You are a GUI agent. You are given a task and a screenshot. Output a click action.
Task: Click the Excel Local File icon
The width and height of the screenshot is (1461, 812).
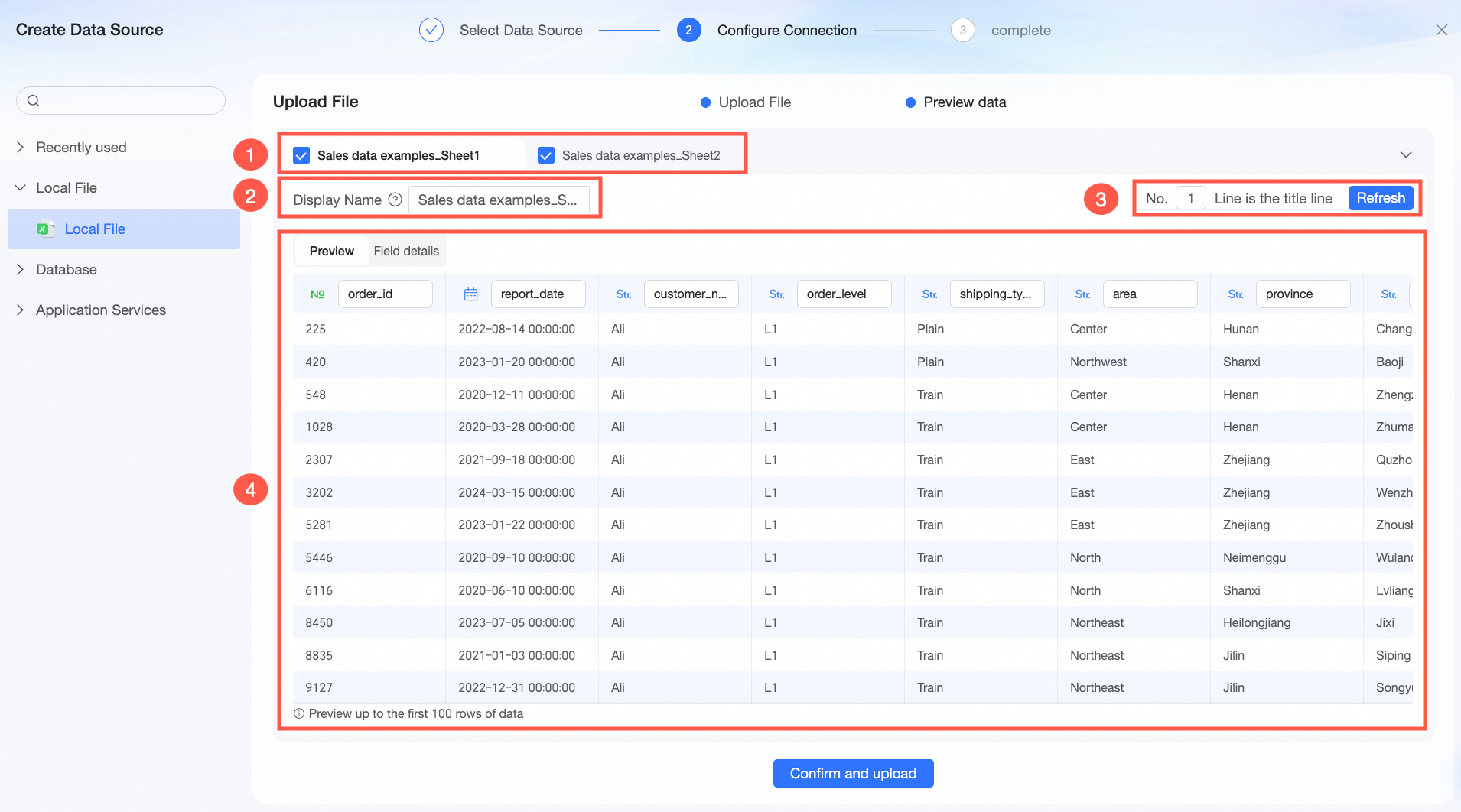pyautogui.click(x=46, y=229)
